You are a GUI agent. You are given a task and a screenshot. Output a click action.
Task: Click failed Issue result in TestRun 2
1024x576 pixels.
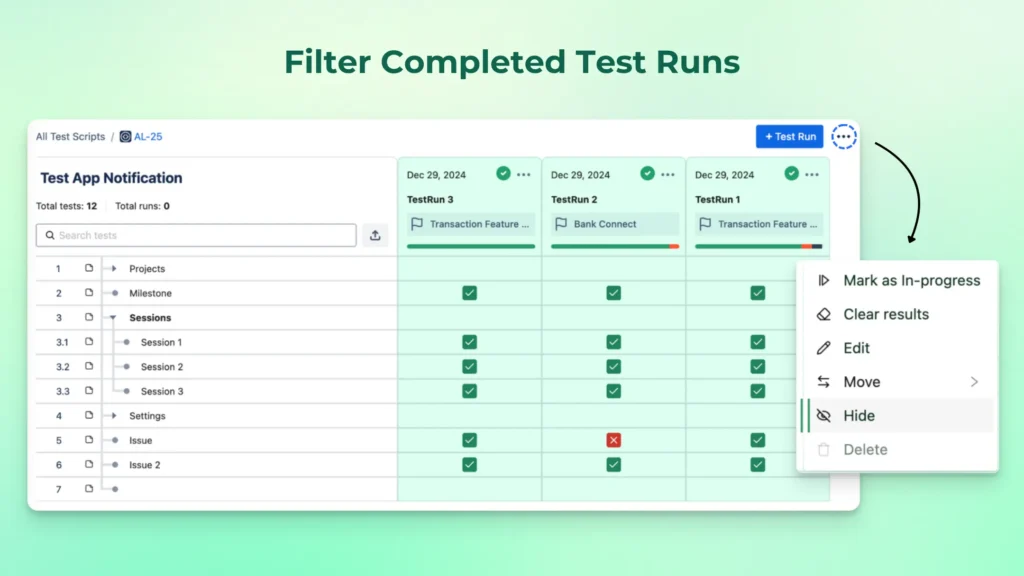pyautogui.click(x=613, y=440)
